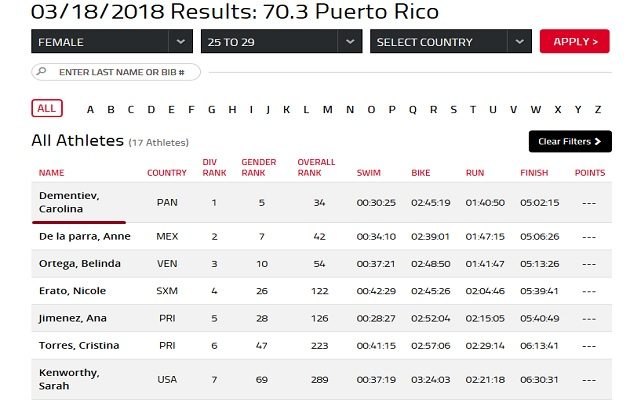Sort results by SWIM time header
Viewport: 630px width, 400px height.
point(368,173)
